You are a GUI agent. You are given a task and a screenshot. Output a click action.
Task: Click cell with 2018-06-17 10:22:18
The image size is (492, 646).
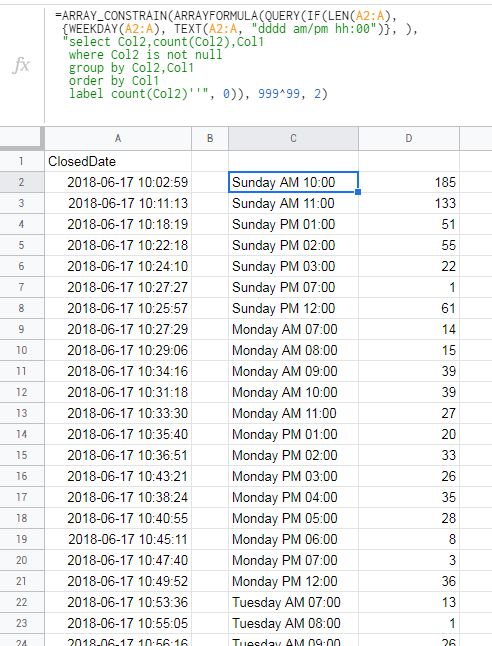pyautogui.click(x=118, y=245)
